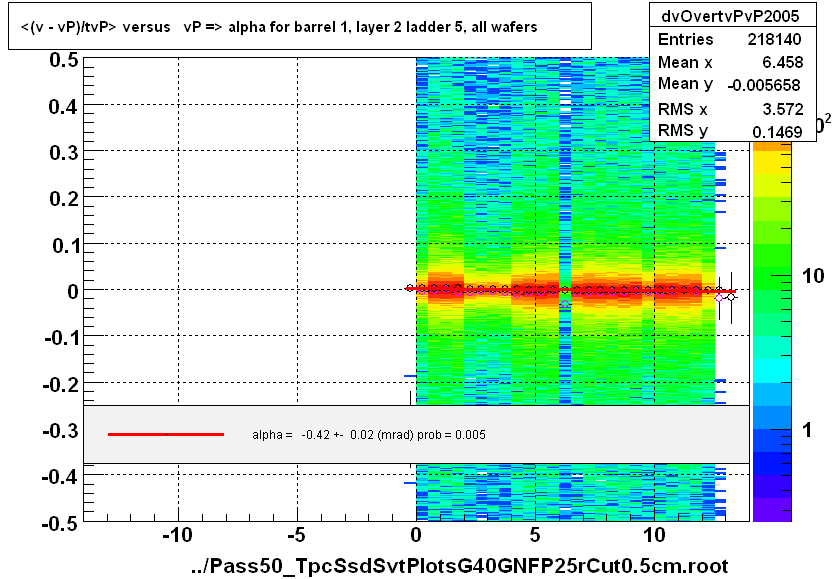Viewport: 833px width, 579px height.
Task: Click the Entries 218140 row in stats box
Action: 730,39
